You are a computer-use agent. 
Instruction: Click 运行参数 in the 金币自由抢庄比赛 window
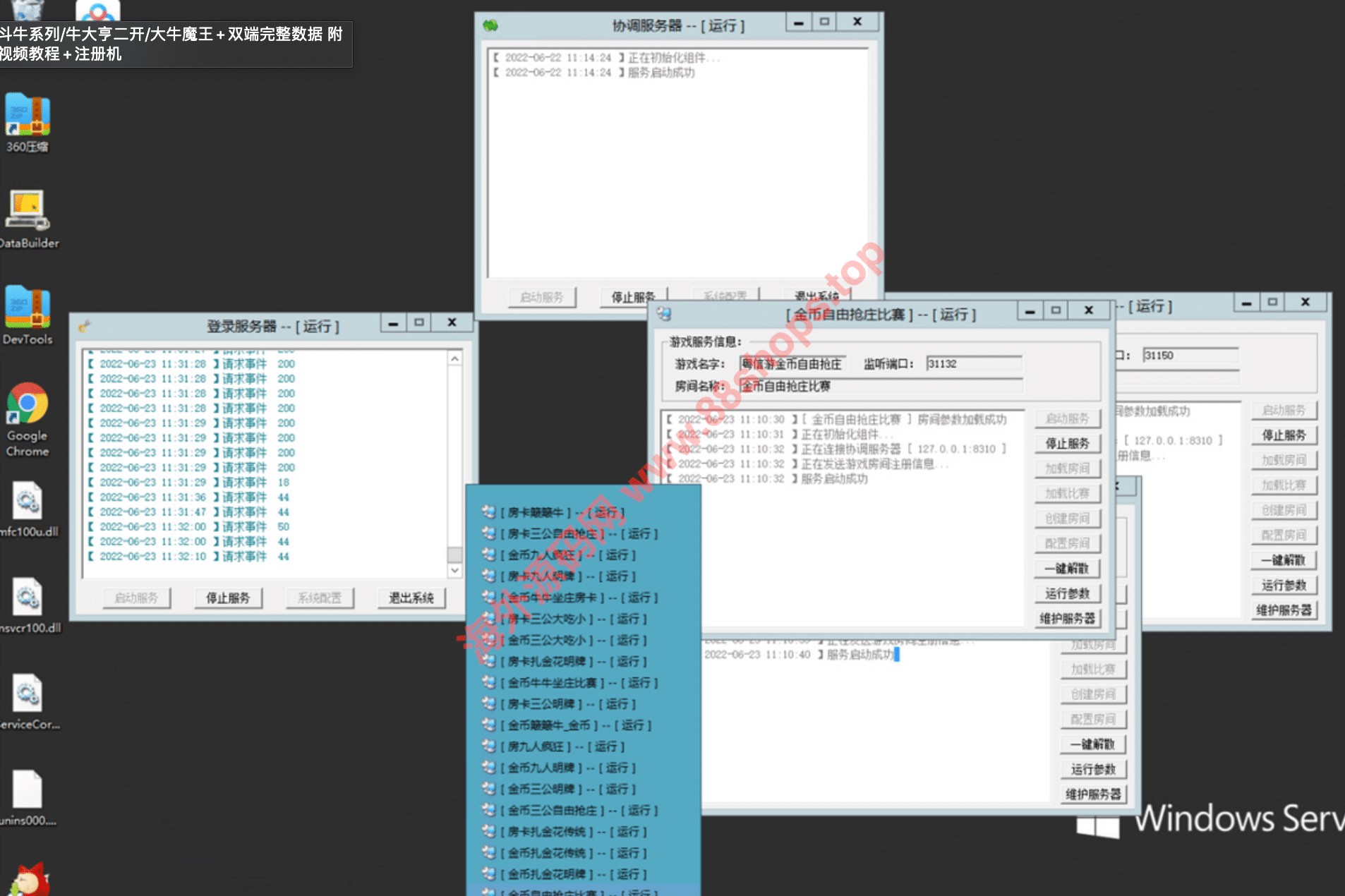click(1067, 593)
